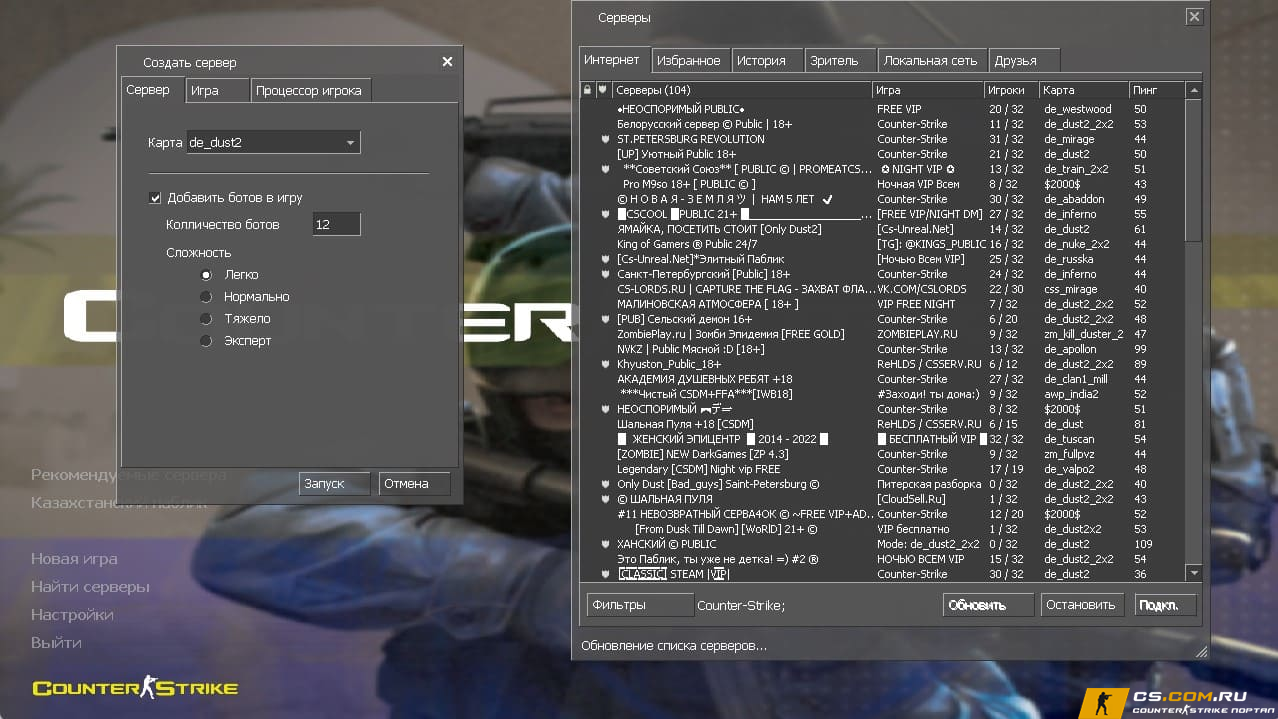The width and height of the screenshot is (1278, 719).
Task: Select Тяжело difficulty
Action: (x=206, y=318)
